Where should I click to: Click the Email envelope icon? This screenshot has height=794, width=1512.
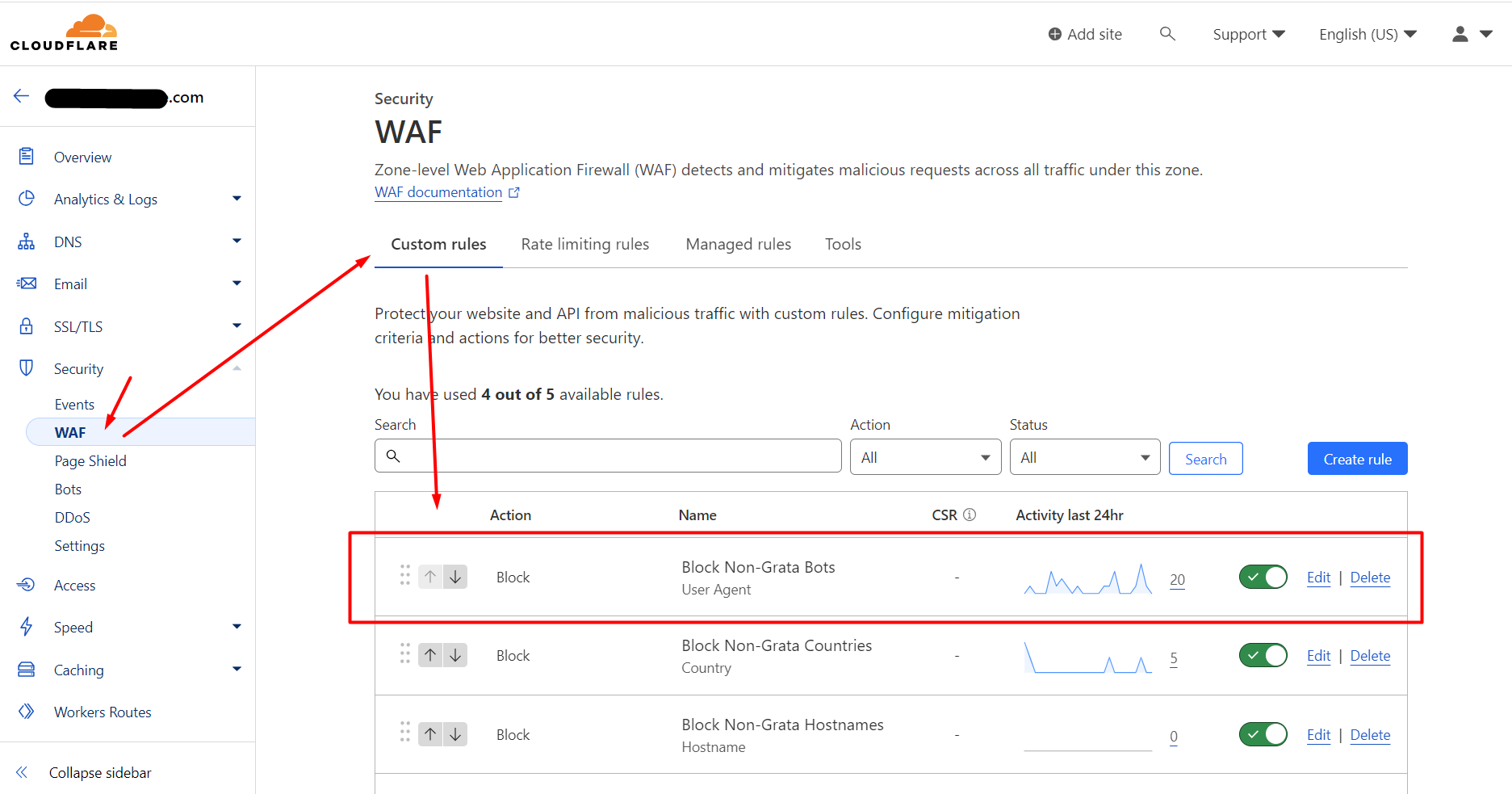[x=27, y=284]
